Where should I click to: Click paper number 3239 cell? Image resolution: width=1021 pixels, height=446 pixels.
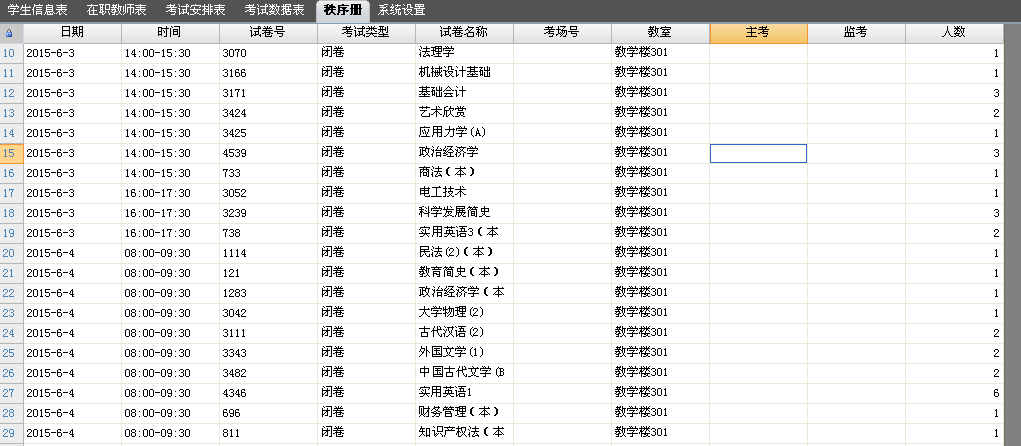pos(268,214)
